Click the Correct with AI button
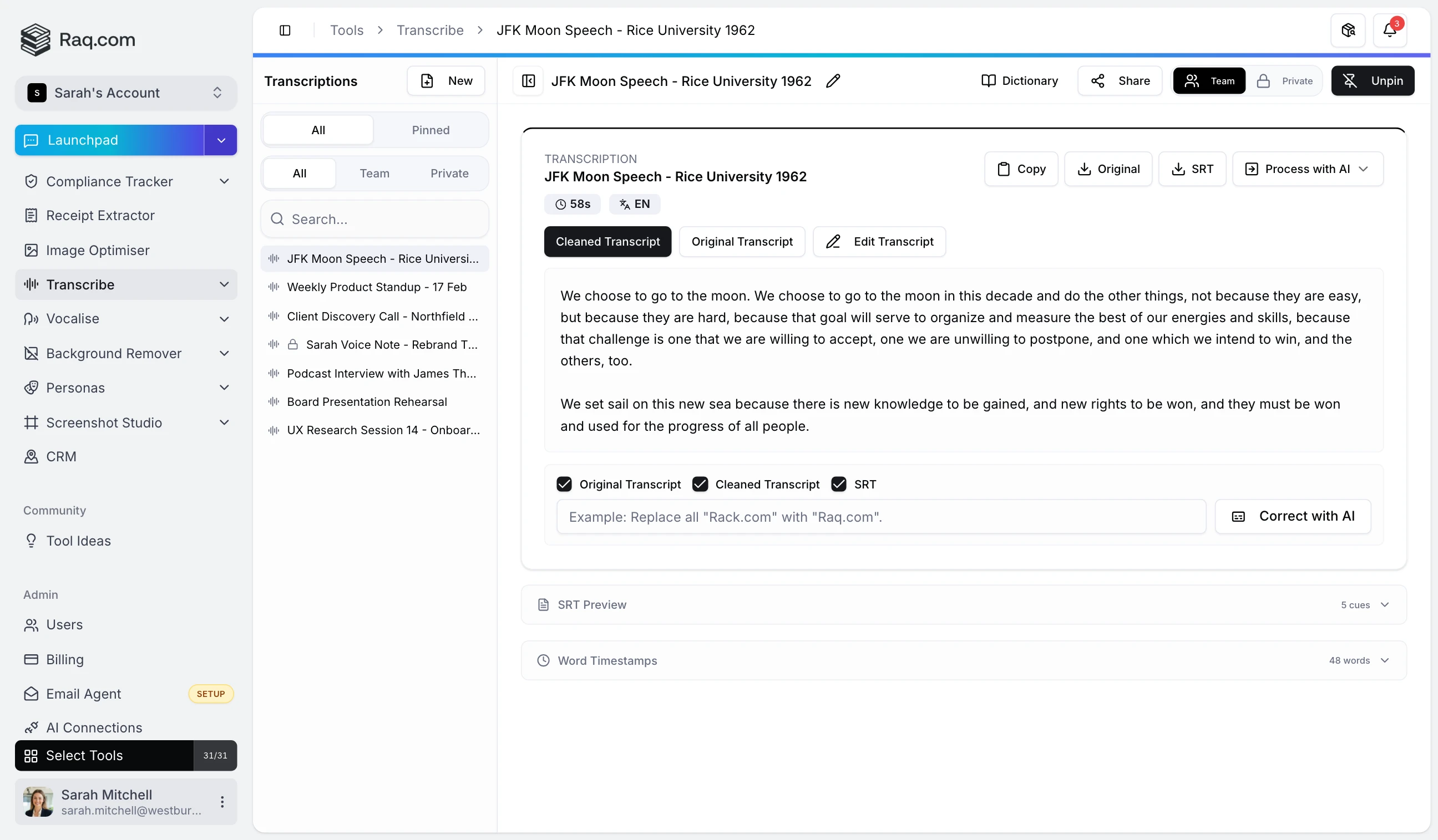1438x840 pixels. pos(1293,516)
